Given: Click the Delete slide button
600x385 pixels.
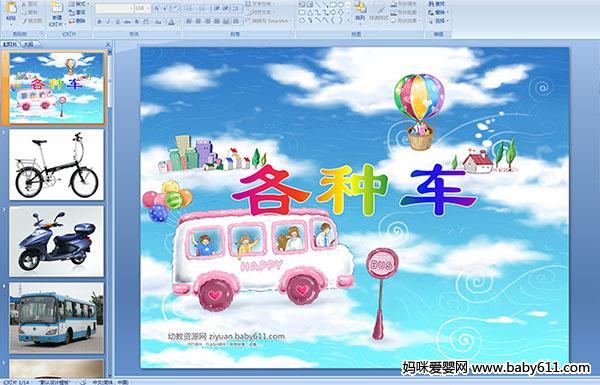Looking at the screenshot, I should coord(78,21).
